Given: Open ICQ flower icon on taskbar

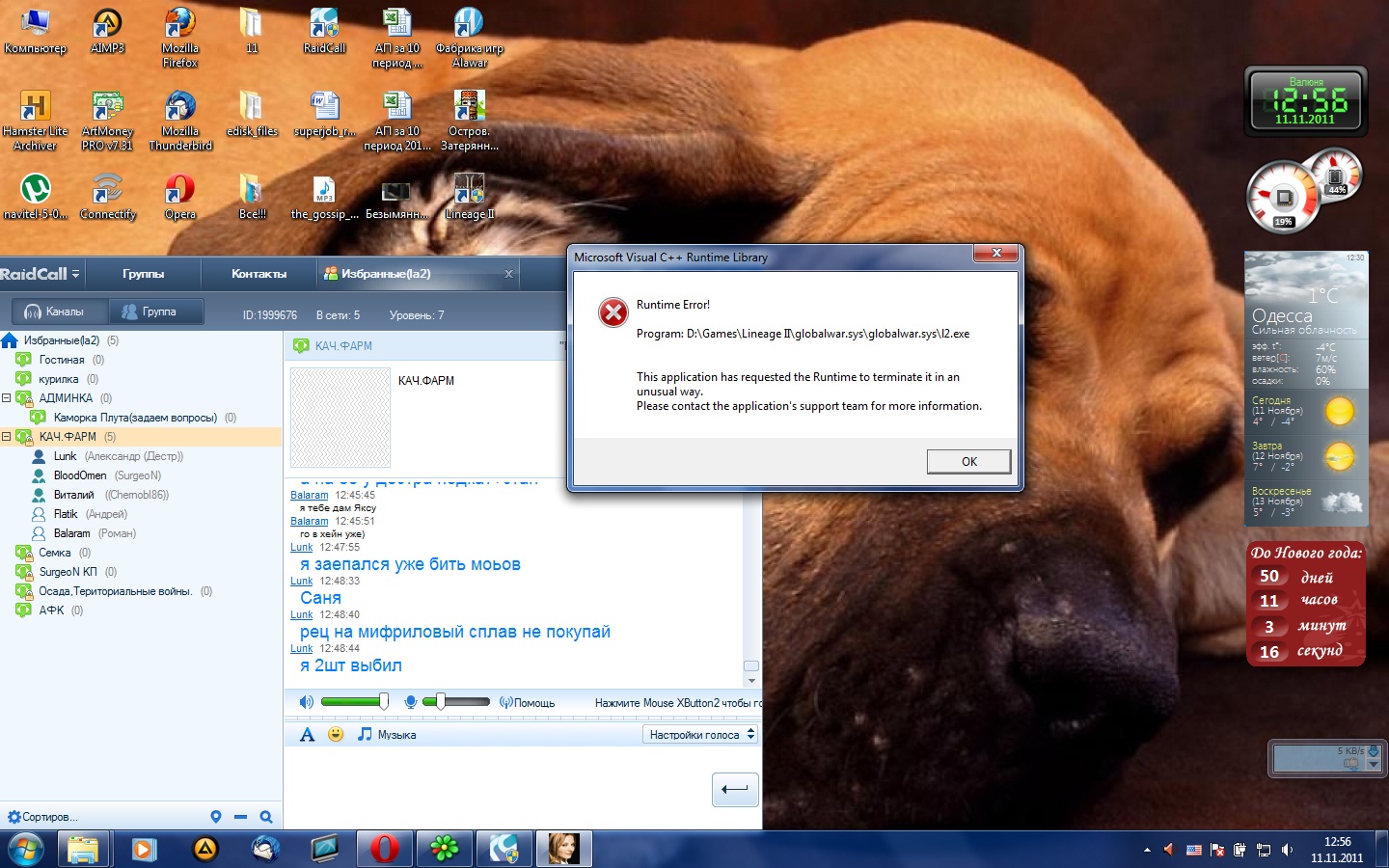Looking at the screenshot, I should (x=444, y=850).
